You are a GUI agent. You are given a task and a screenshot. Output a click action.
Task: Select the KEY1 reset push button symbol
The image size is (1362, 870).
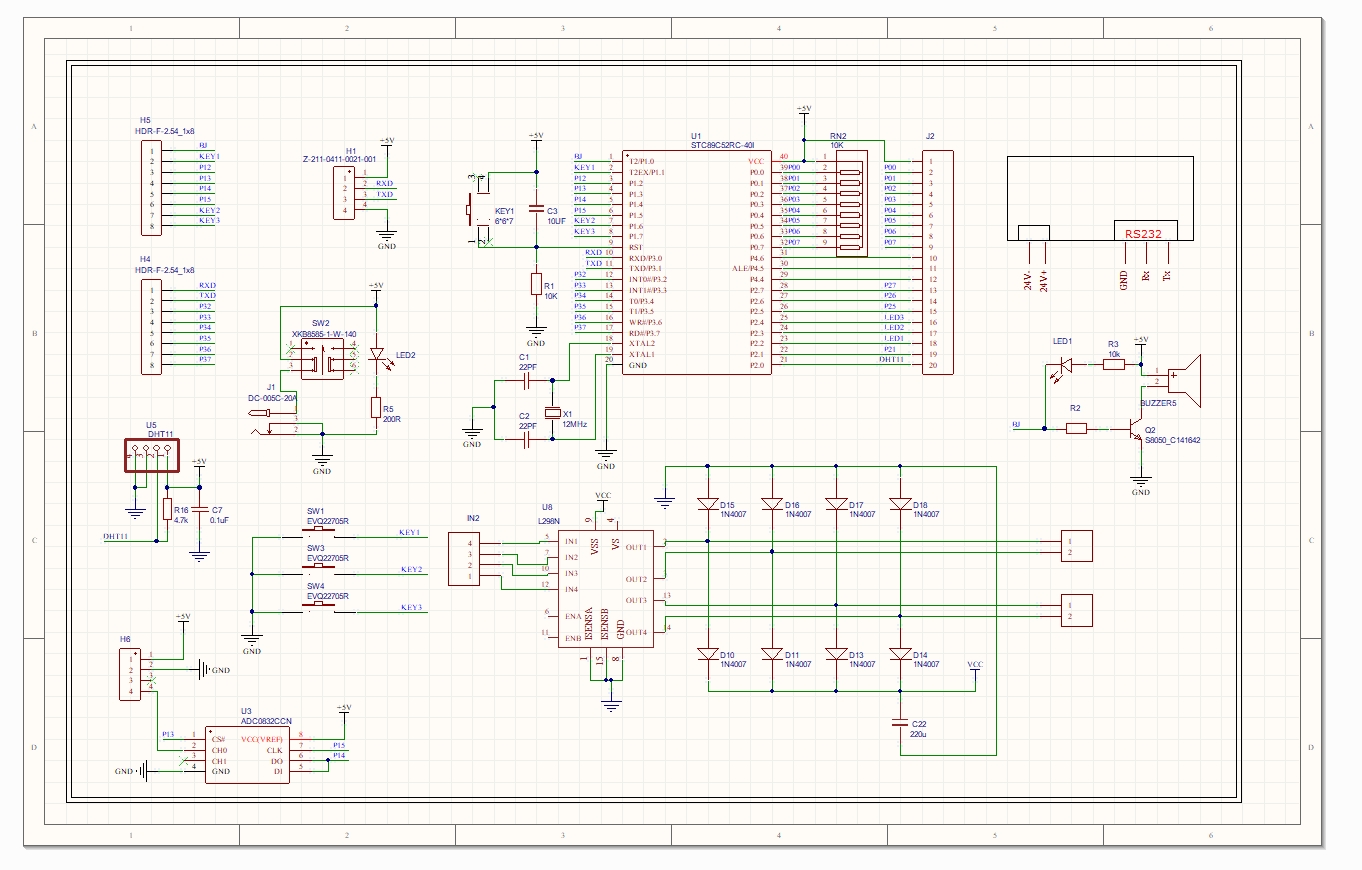477,210
